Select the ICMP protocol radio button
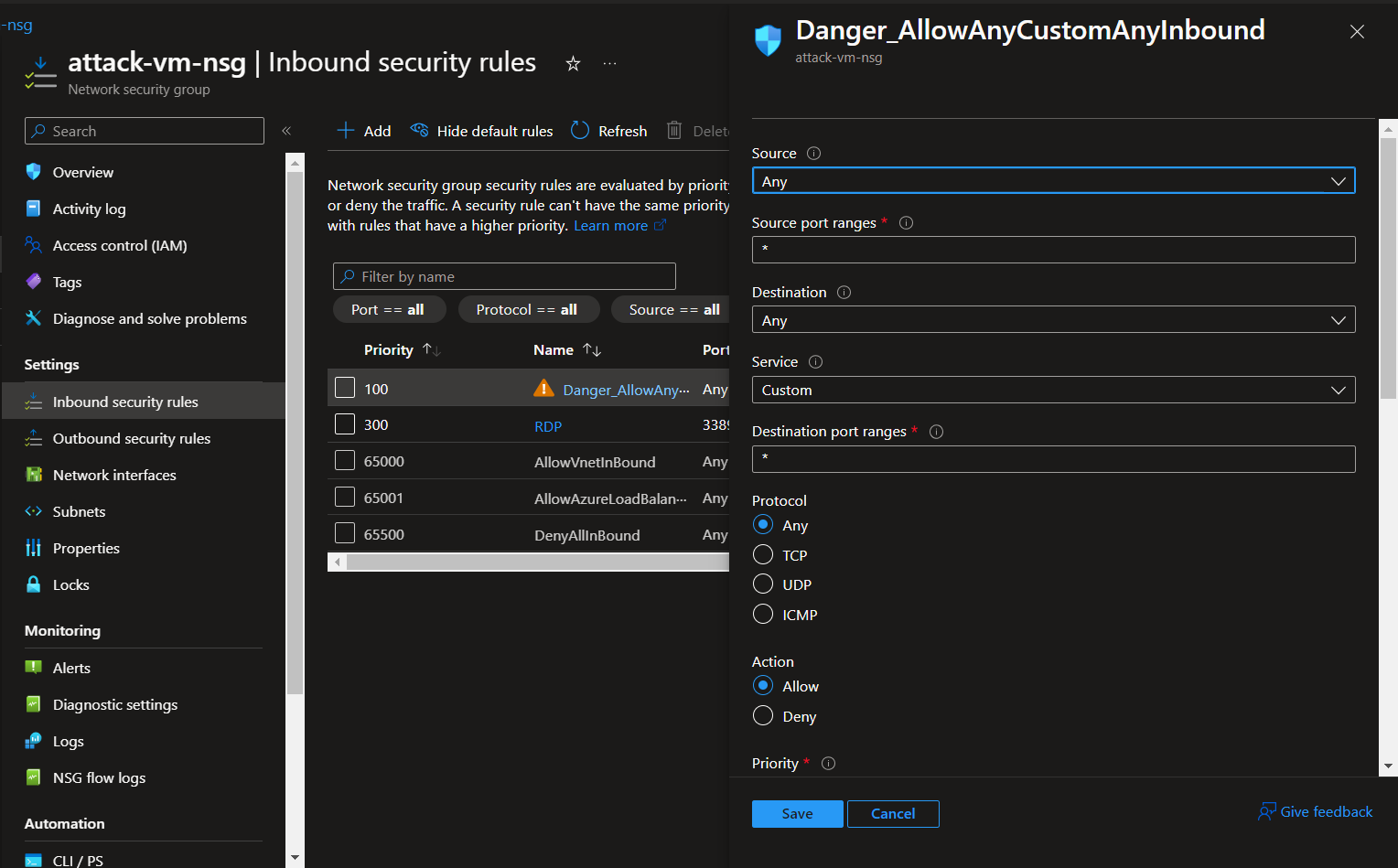 coord(763,614)
